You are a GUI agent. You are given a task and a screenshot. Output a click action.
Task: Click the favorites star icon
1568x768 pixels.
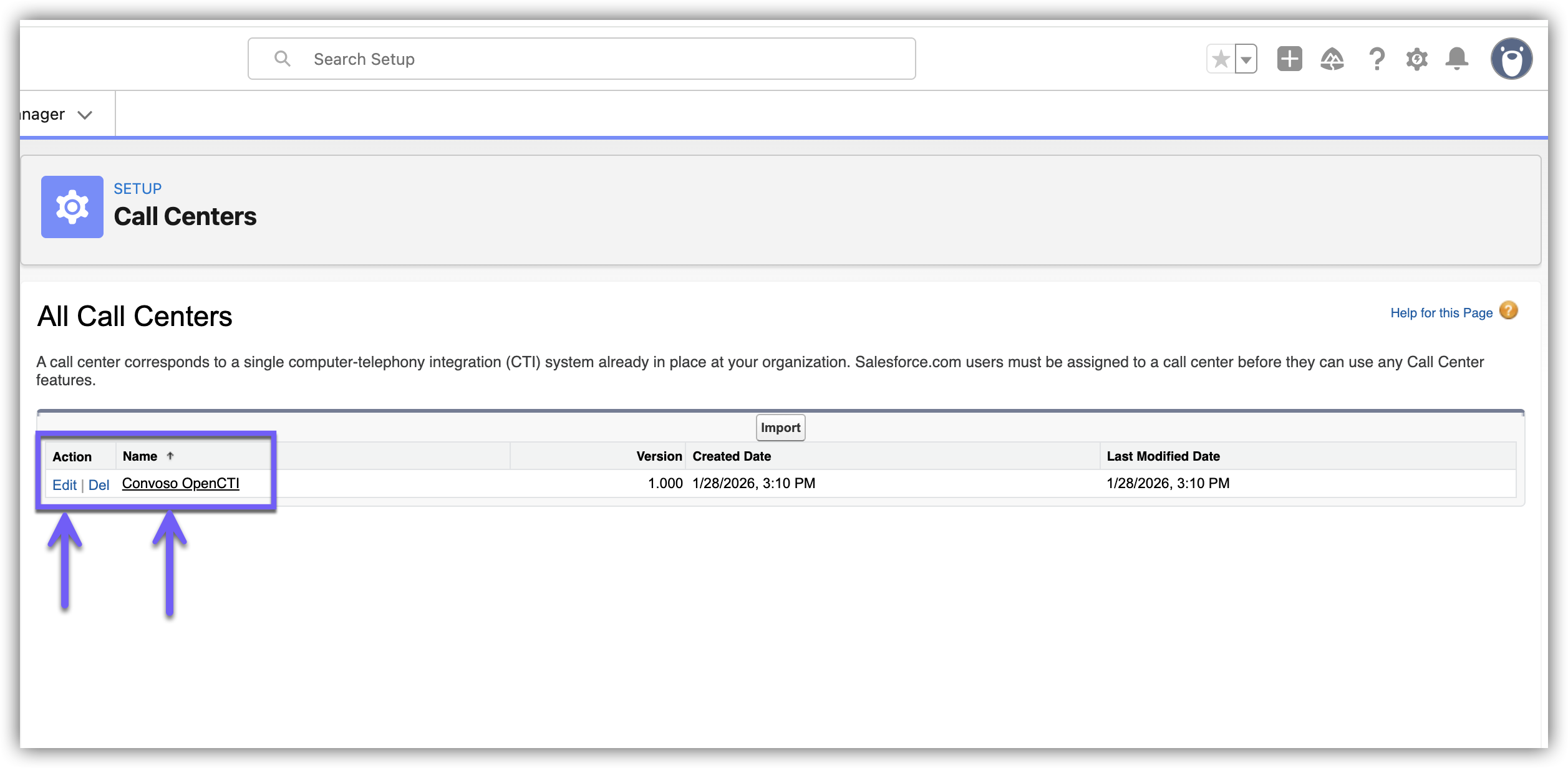(1221, 59)
